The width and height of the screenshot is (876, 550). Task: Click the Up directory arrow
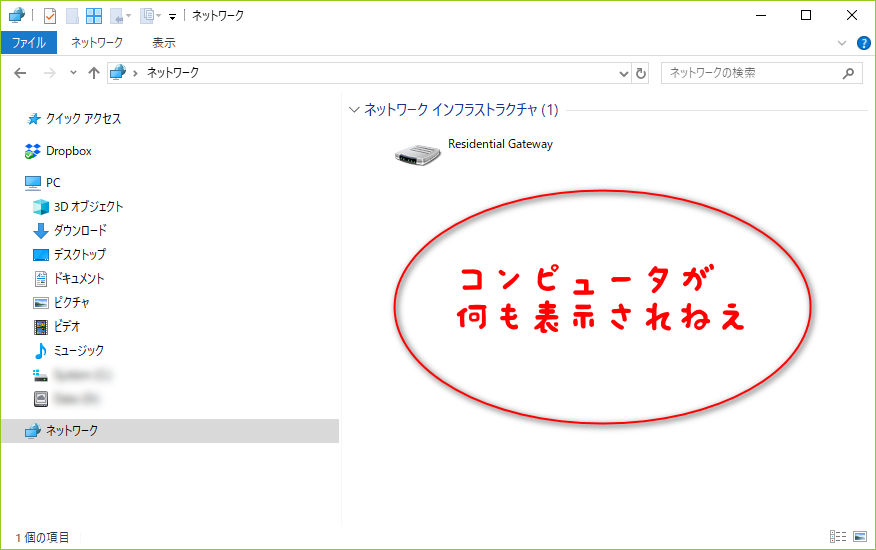click(x=94, y=73)
